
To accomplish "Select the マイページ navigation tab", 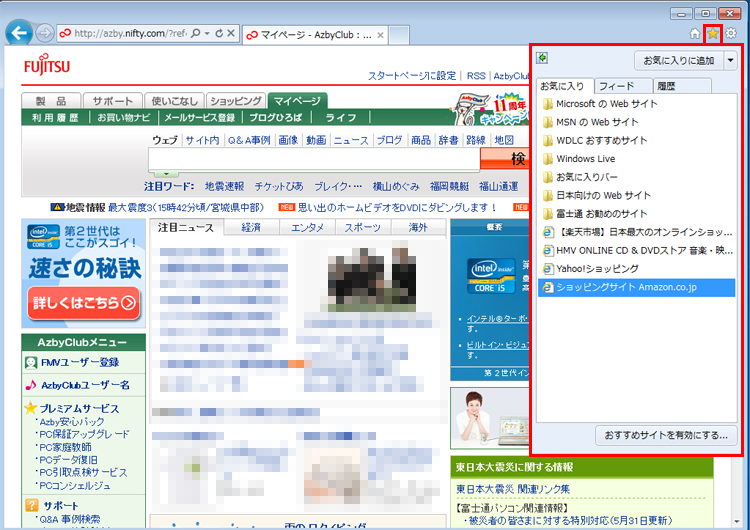I will [x=298, y=100].
